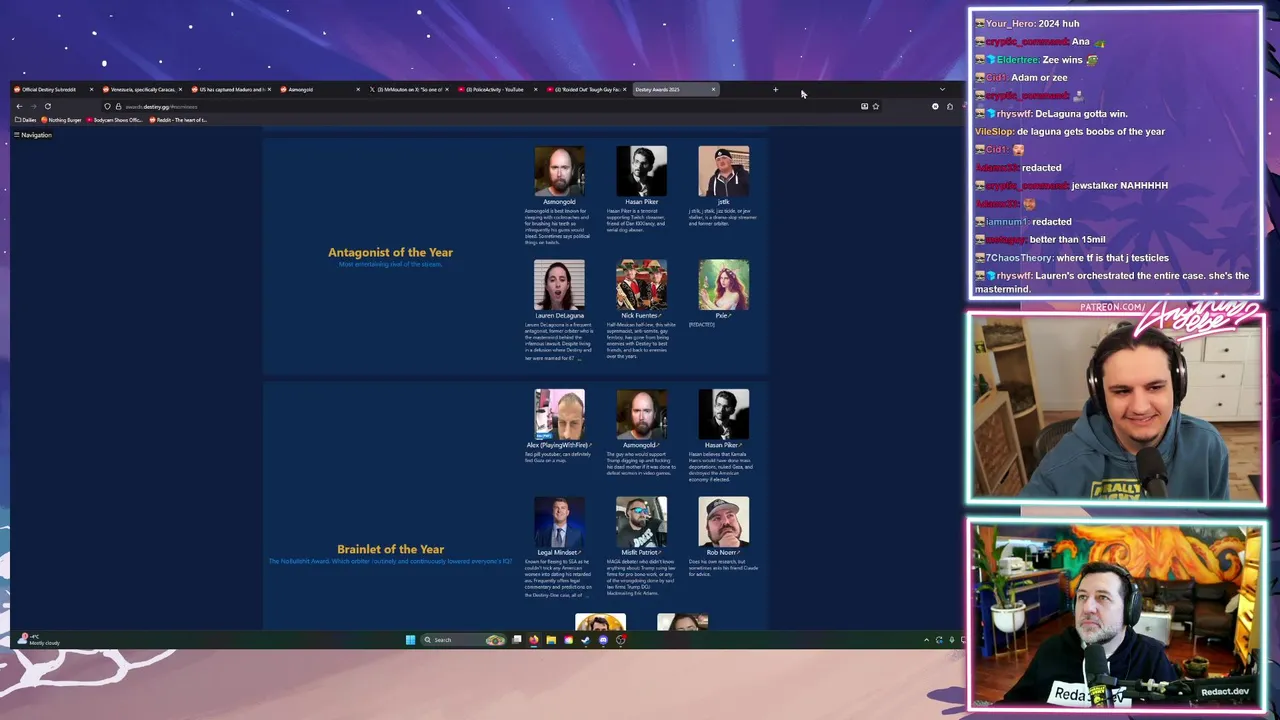The width and height of the screenshot is (1280, 720).
Task: Click the taskbar Search box
Action: (464, 640)
